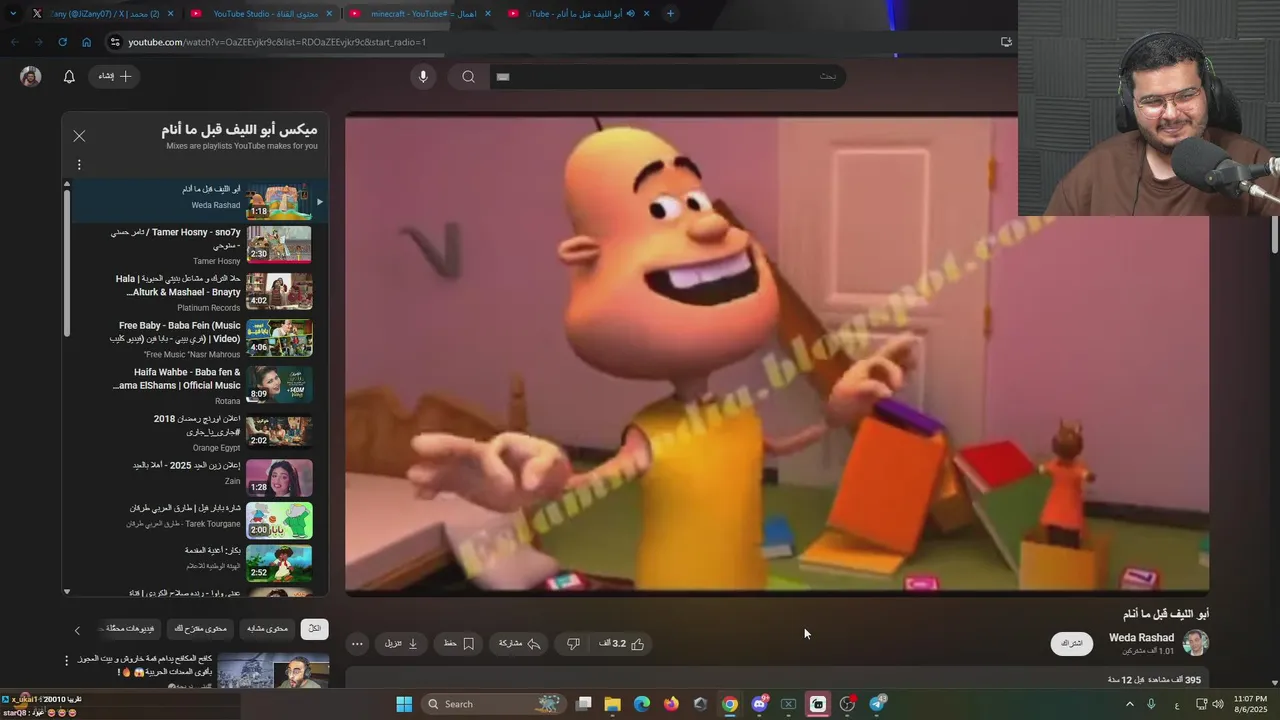Switch to the YouTube Studio browser tab
Viewport: 1280px width, 720px height.
point(260,14)
